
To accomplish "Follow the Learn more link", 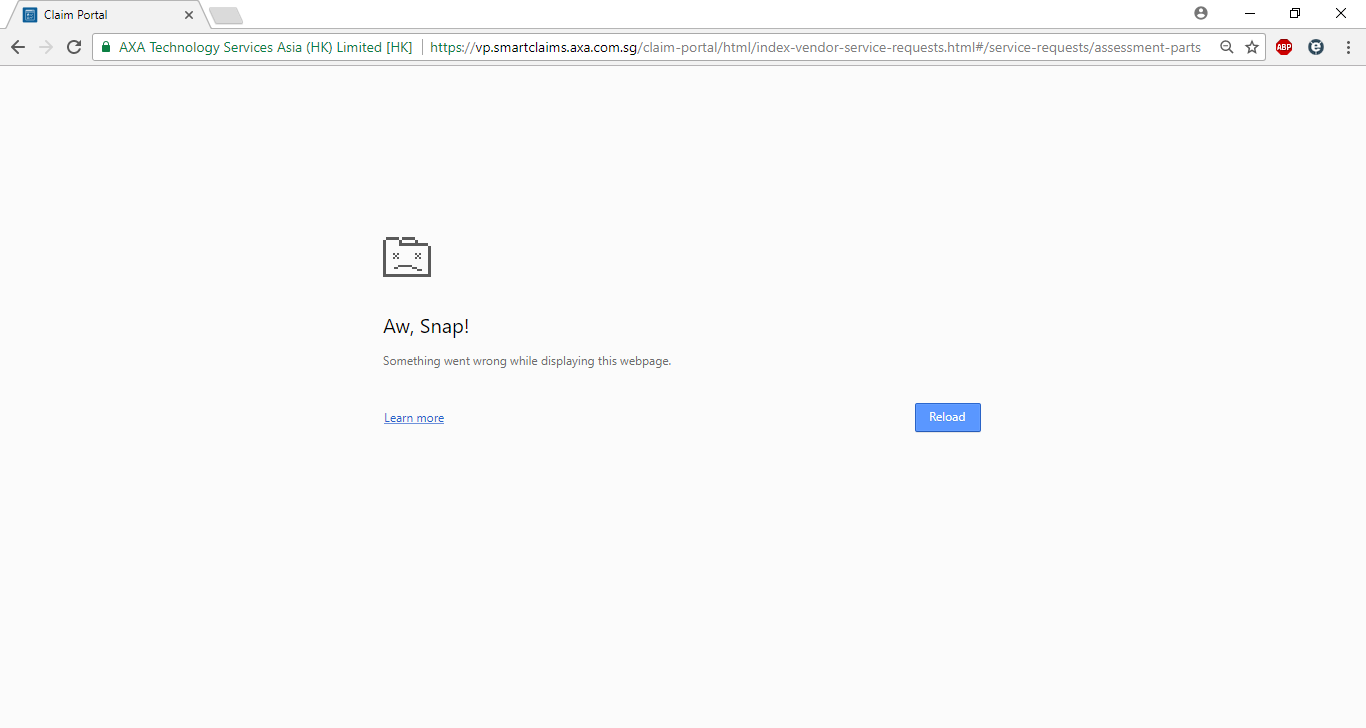I will 414,418.
